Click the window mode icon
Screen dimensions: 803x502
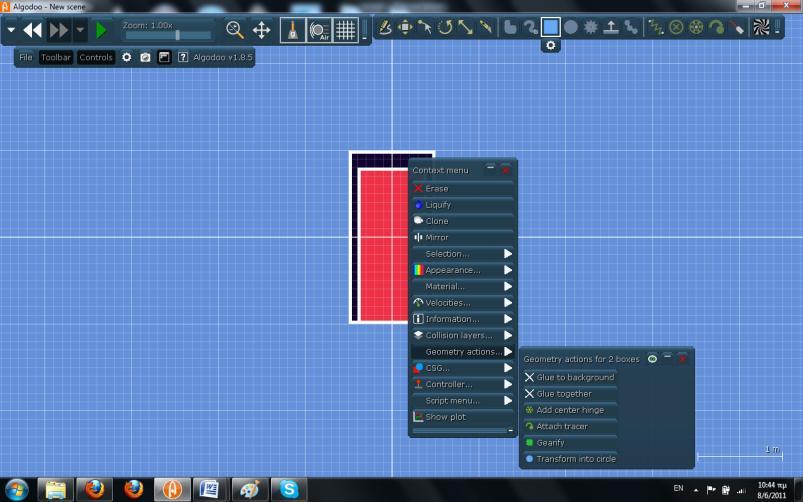[164, 57]
